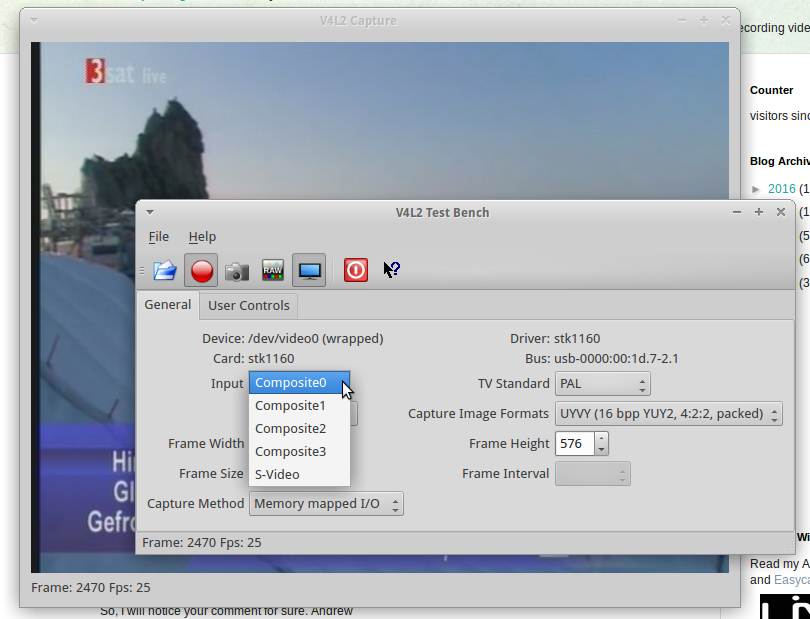This screenshot has width=810, height=619.
Task: Click the Device /dev/video0 (wrapped) text
Action: [293, 339]
